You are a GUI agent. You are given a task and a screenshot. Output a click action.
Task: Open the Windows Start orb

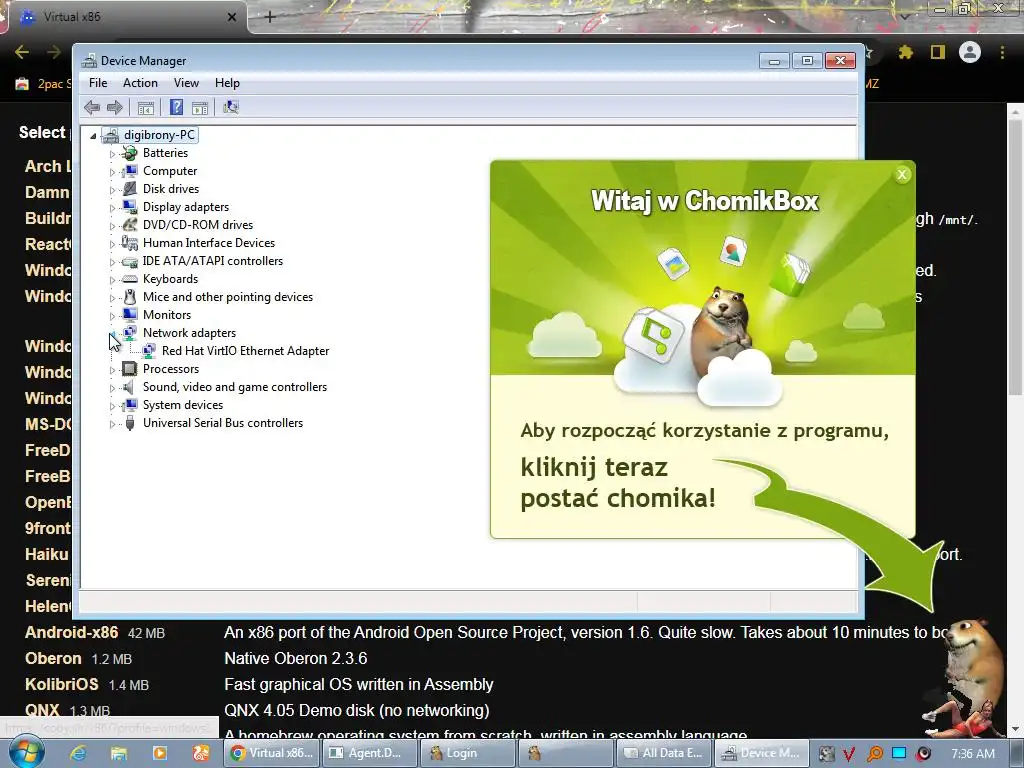26,752
